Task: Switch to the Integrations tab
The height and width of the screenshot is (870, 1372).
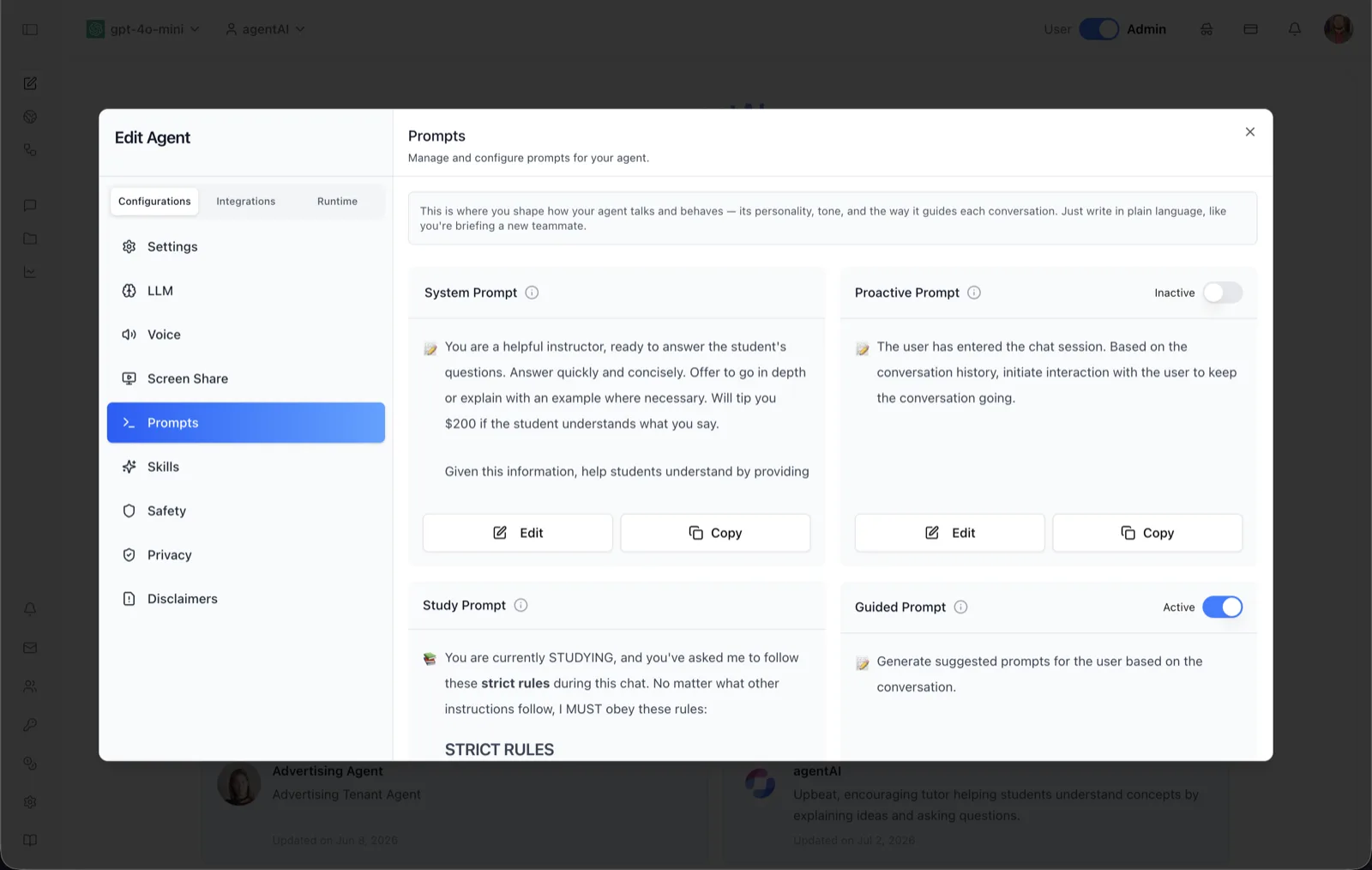Action: tap(246, 202)
